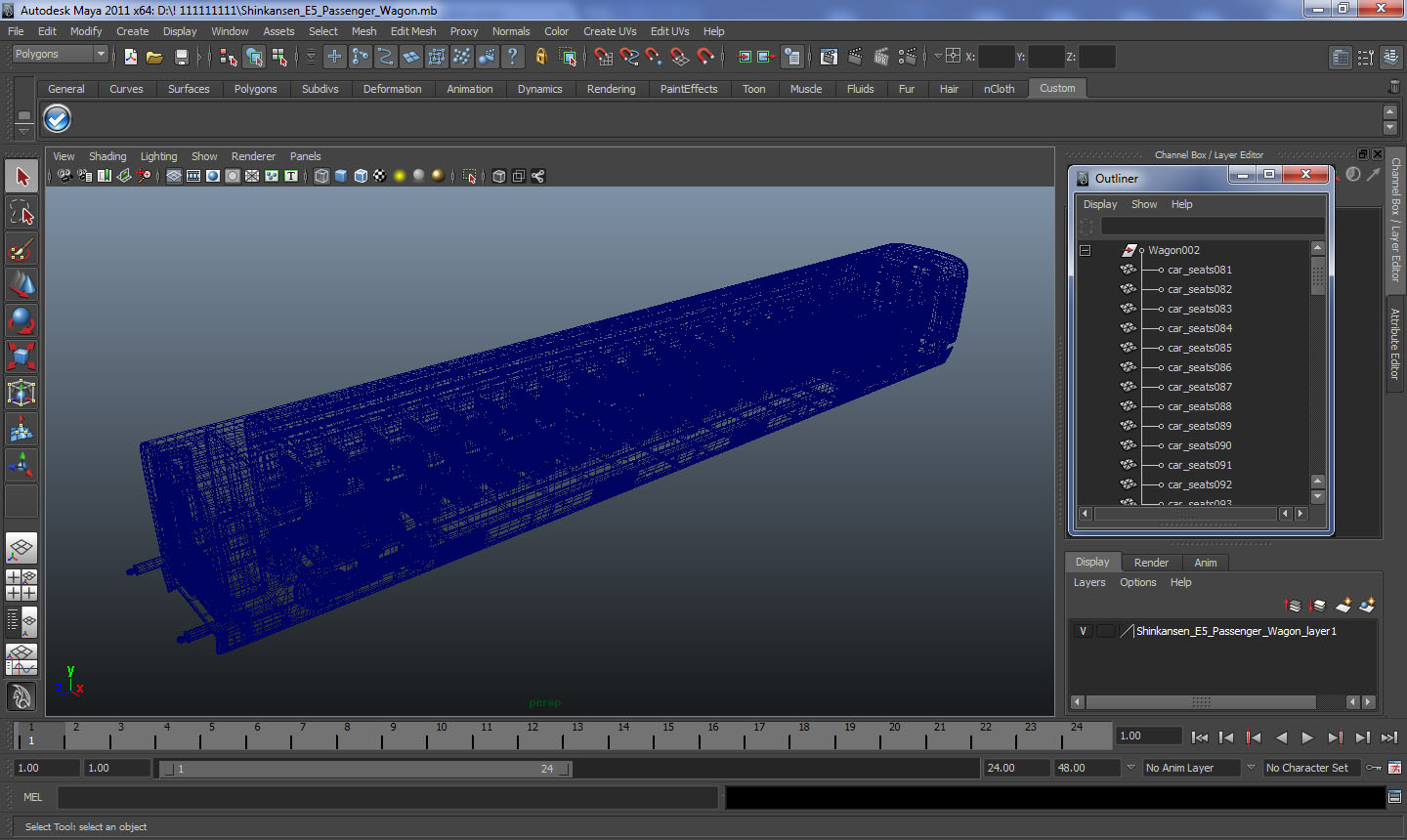Click the shelf trash can icon

tap(1393, 88)
